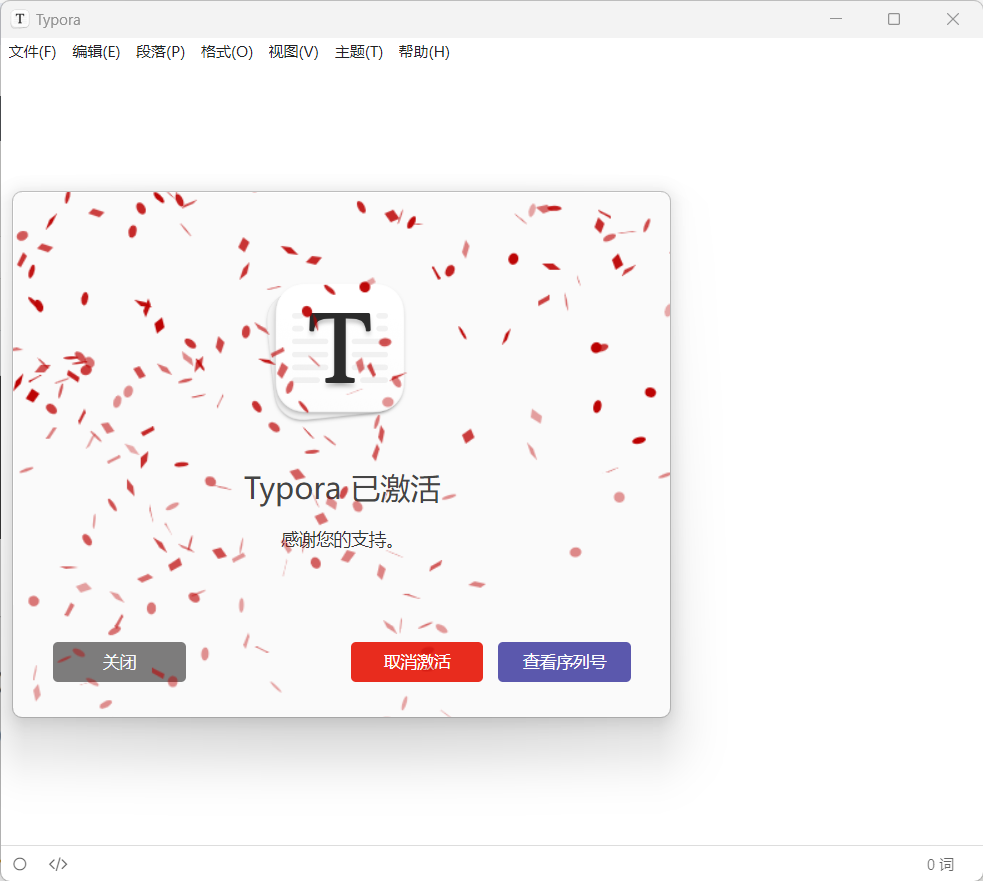Click the red 取消激活 button

(417, 662)
